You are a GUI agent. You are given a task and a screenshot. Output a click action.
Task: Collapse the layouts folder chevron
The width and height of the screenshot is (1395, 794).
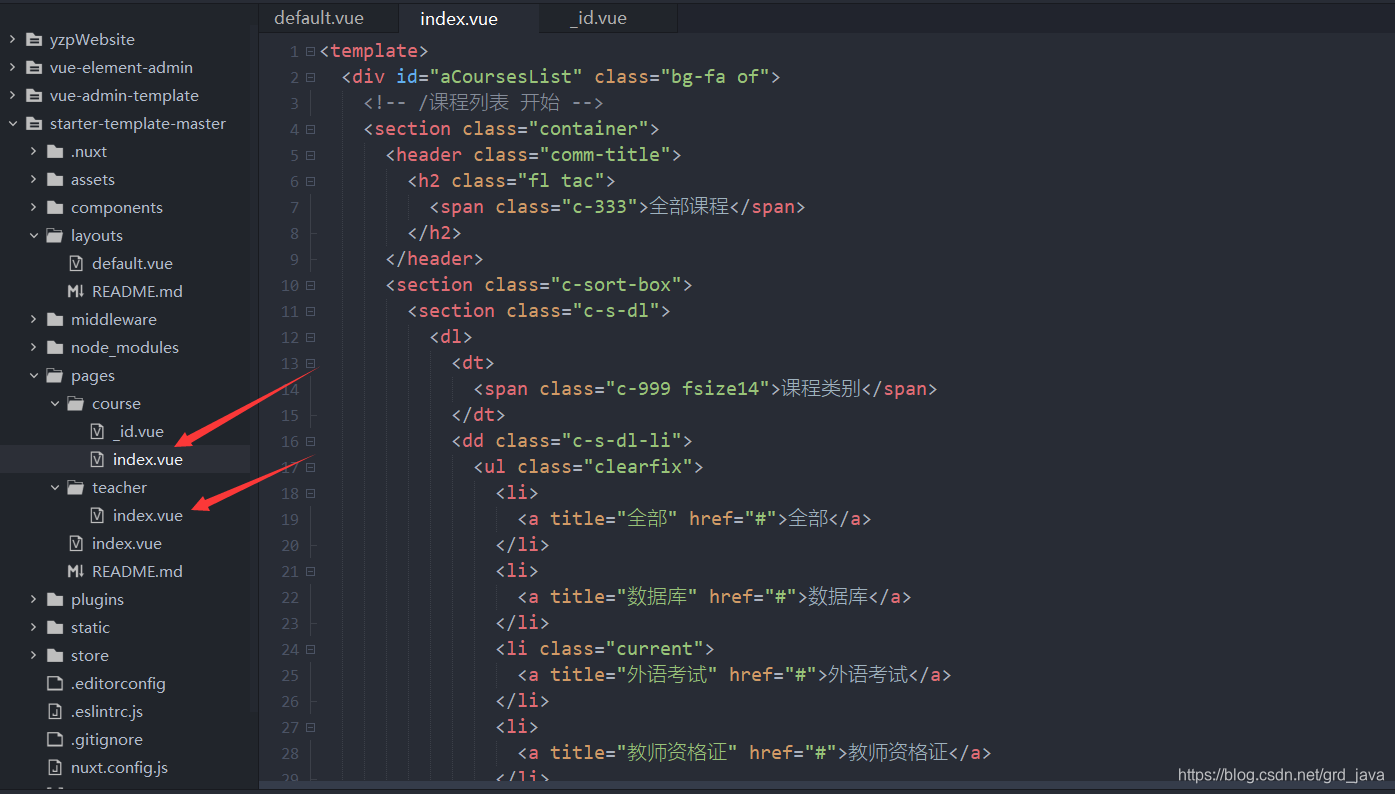point(34,236)
